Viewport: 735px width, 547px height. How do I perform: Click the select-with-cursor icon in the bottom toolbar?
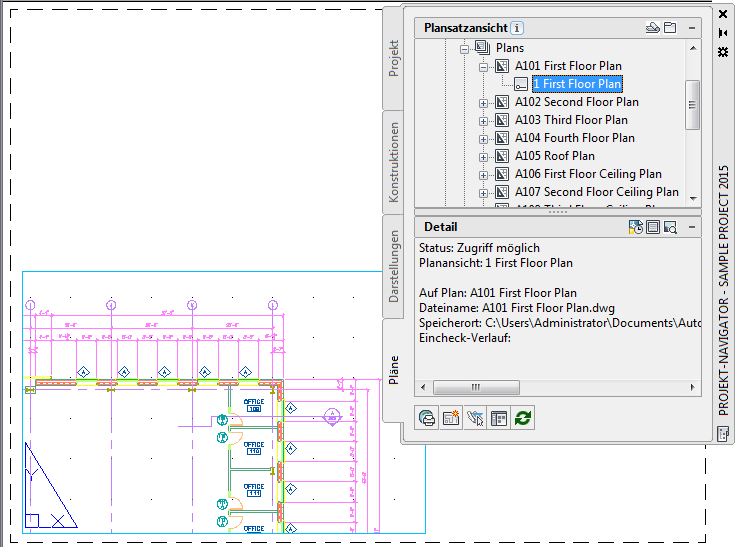[475, 418]
